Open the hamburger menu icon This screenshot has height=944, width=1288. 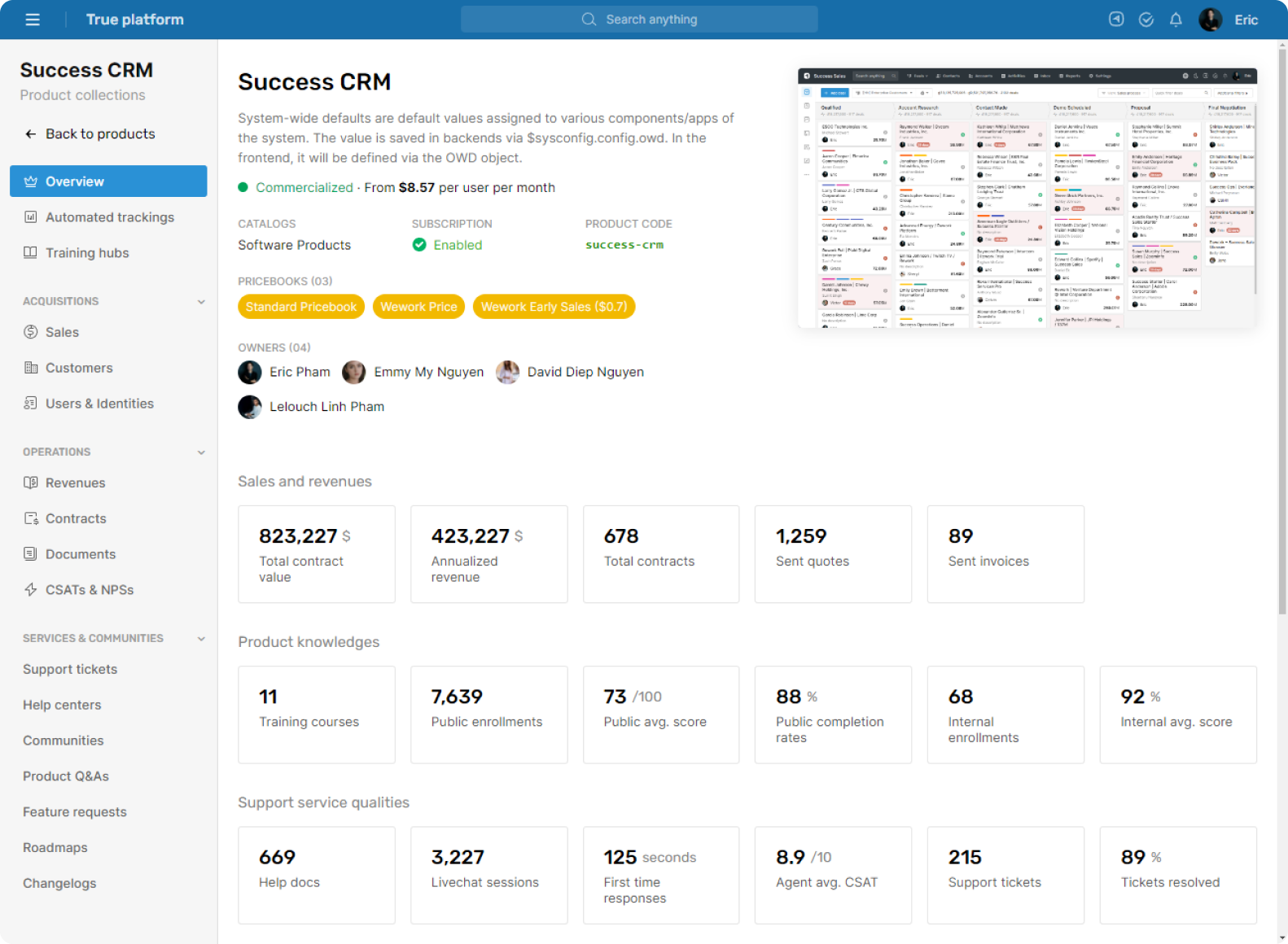(x=33, y=20)
